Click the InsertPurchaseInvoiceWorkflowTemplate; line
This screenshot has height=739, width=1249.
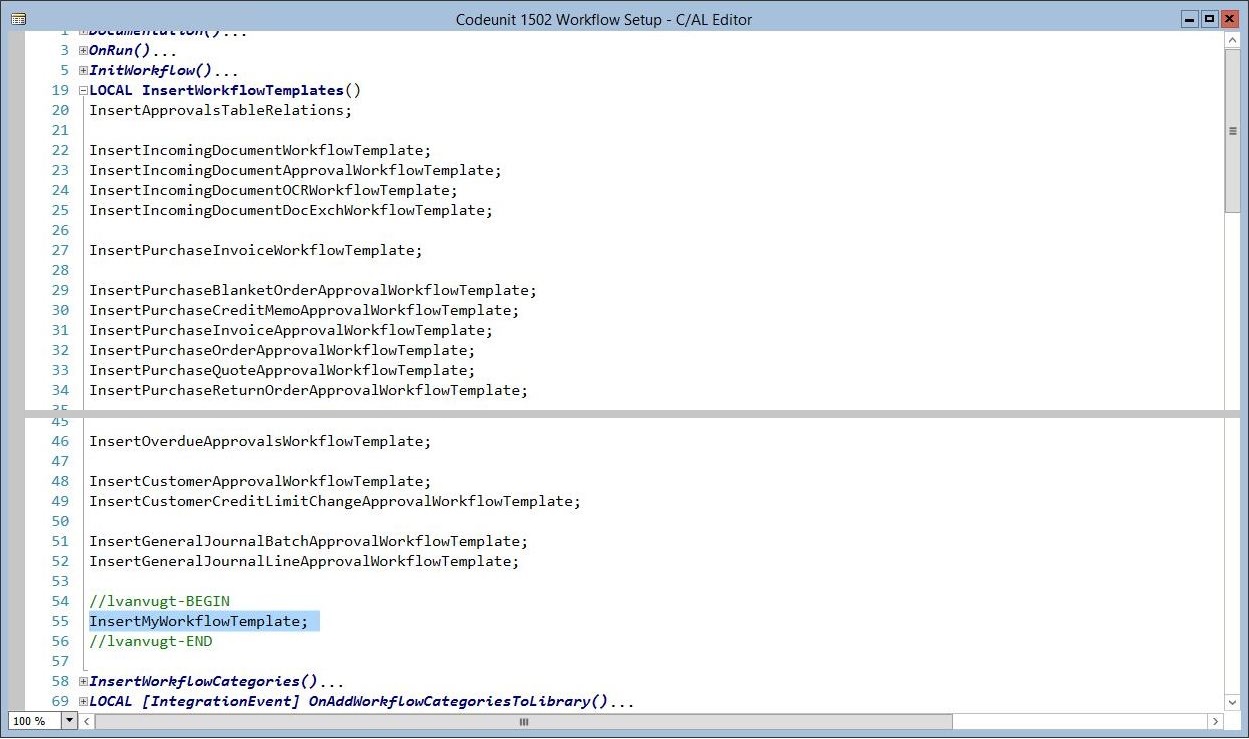coord(256,250)
